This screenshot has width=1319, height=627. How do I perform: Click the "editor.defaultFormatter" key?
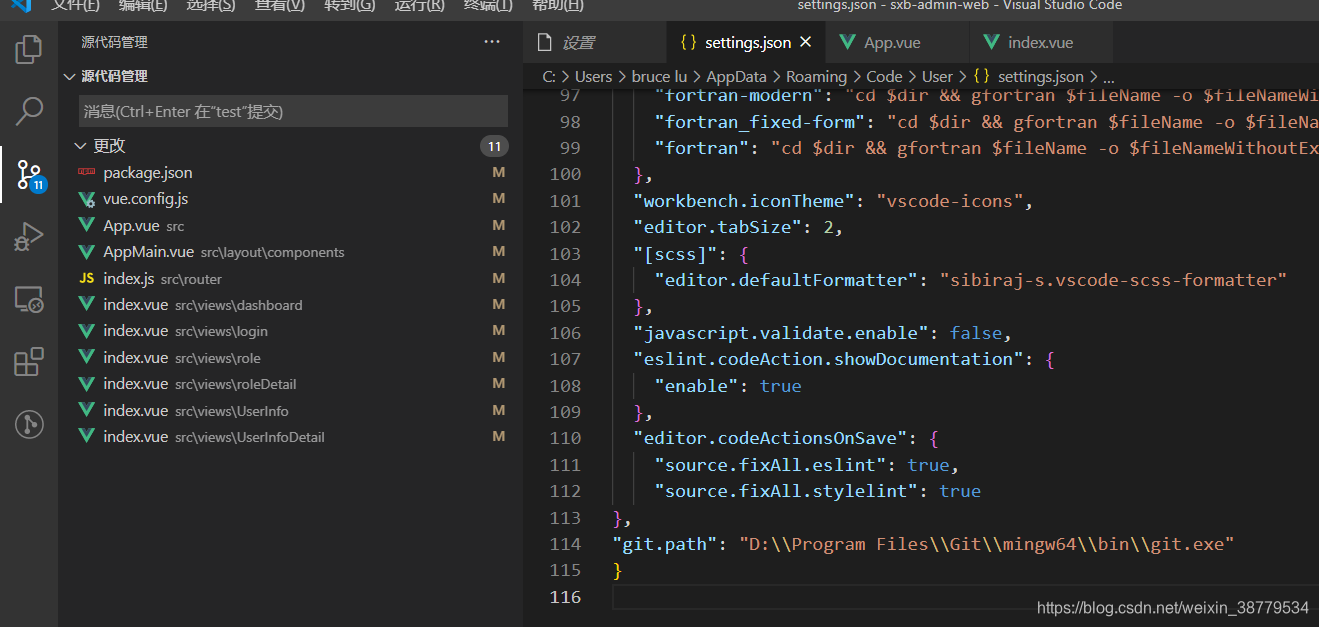coord(785,280)
